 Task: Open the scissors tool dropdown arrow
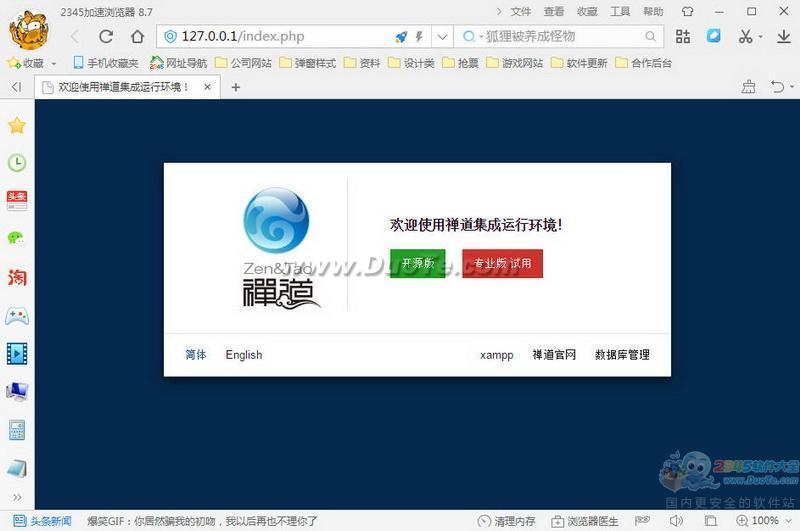click(760, 37)
